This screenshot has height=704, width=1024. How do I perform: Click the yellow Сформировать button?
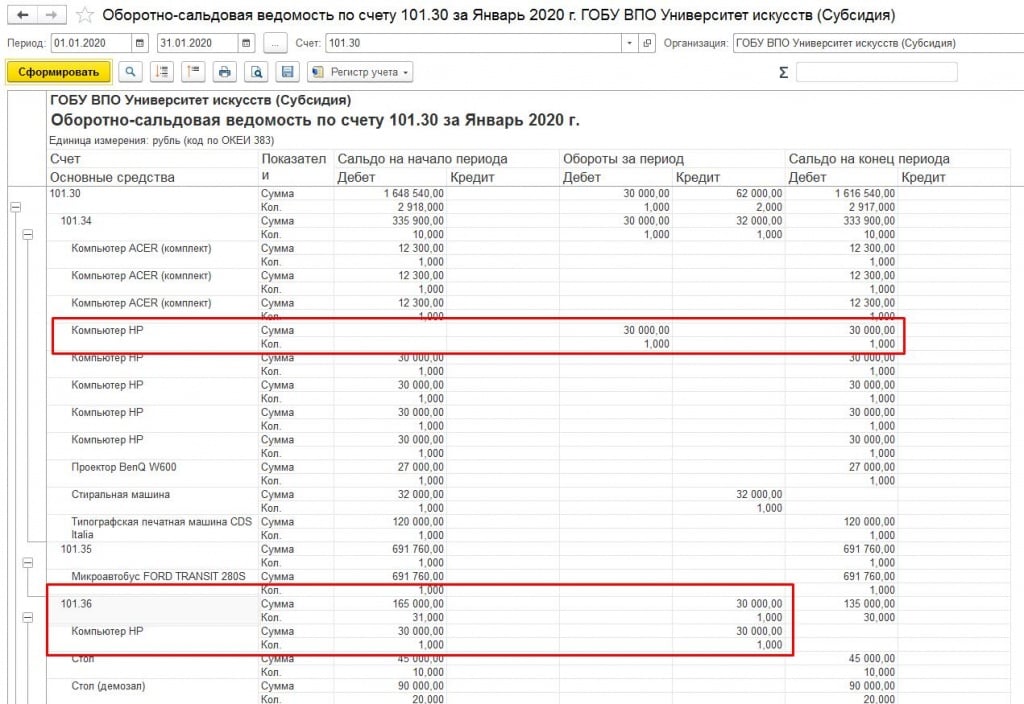(x=58, y=72)
